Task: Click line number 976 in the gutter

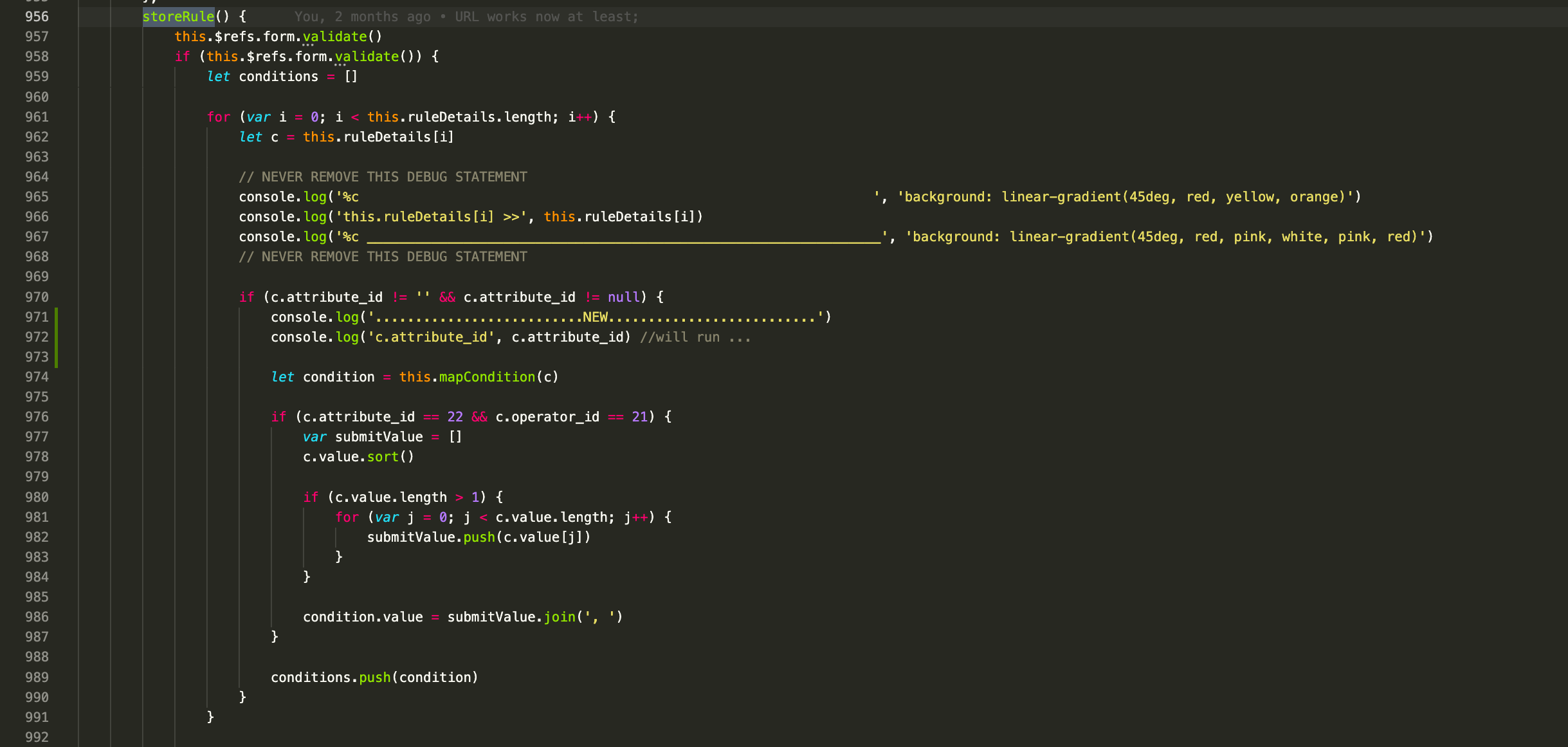Action: click(37, 417)
